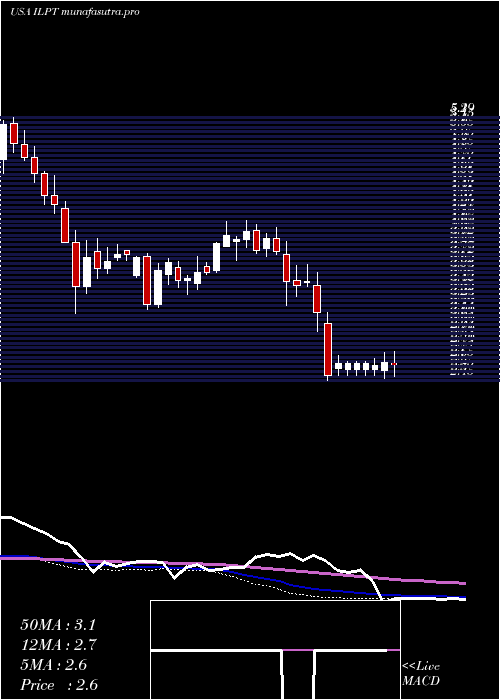Click the 50MA : 3.1 reading
The height and width of the screenshot is (700, 500).
(x=58, y=625)
